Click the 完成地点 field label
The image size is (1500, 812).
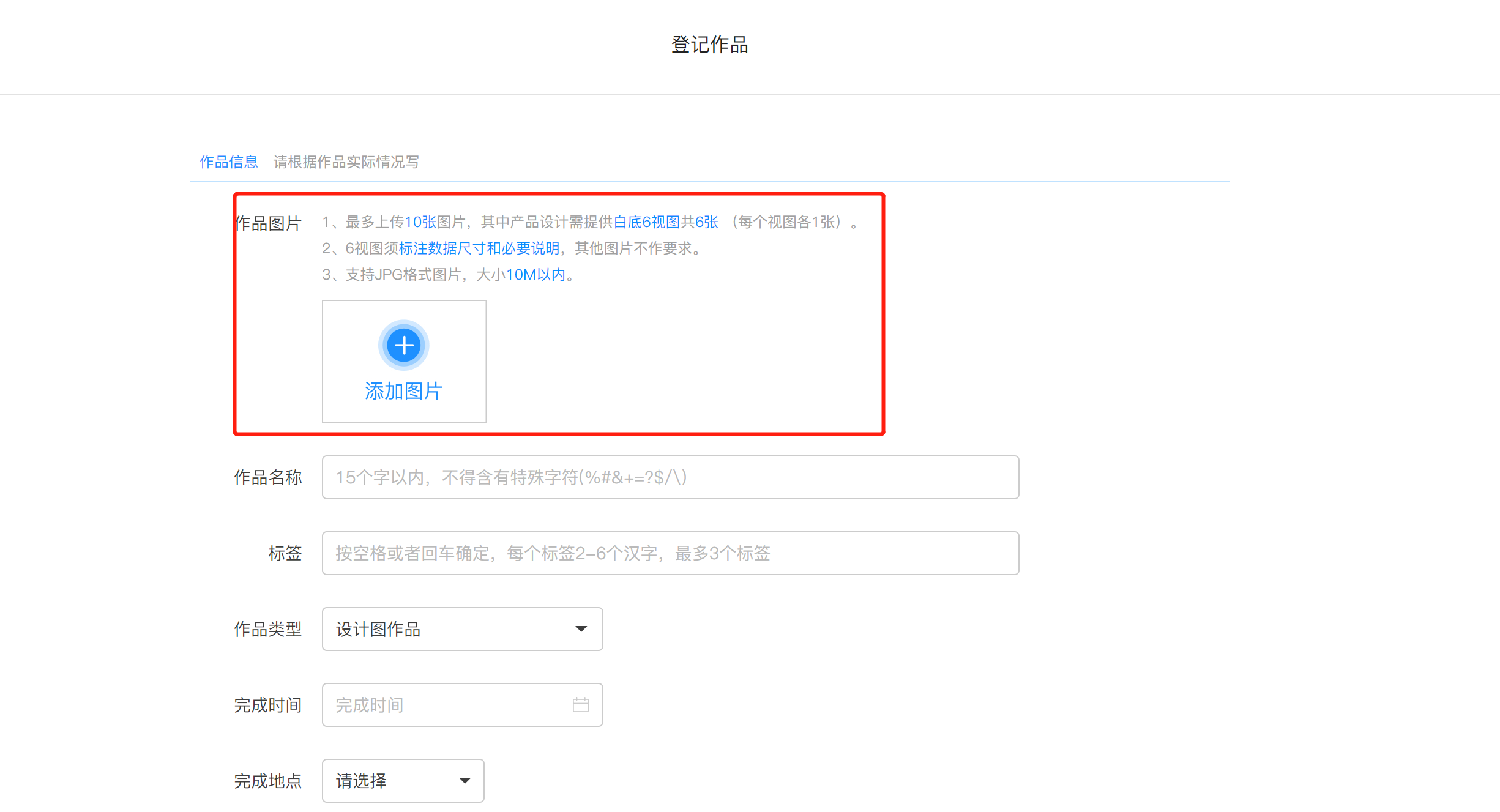267,781
